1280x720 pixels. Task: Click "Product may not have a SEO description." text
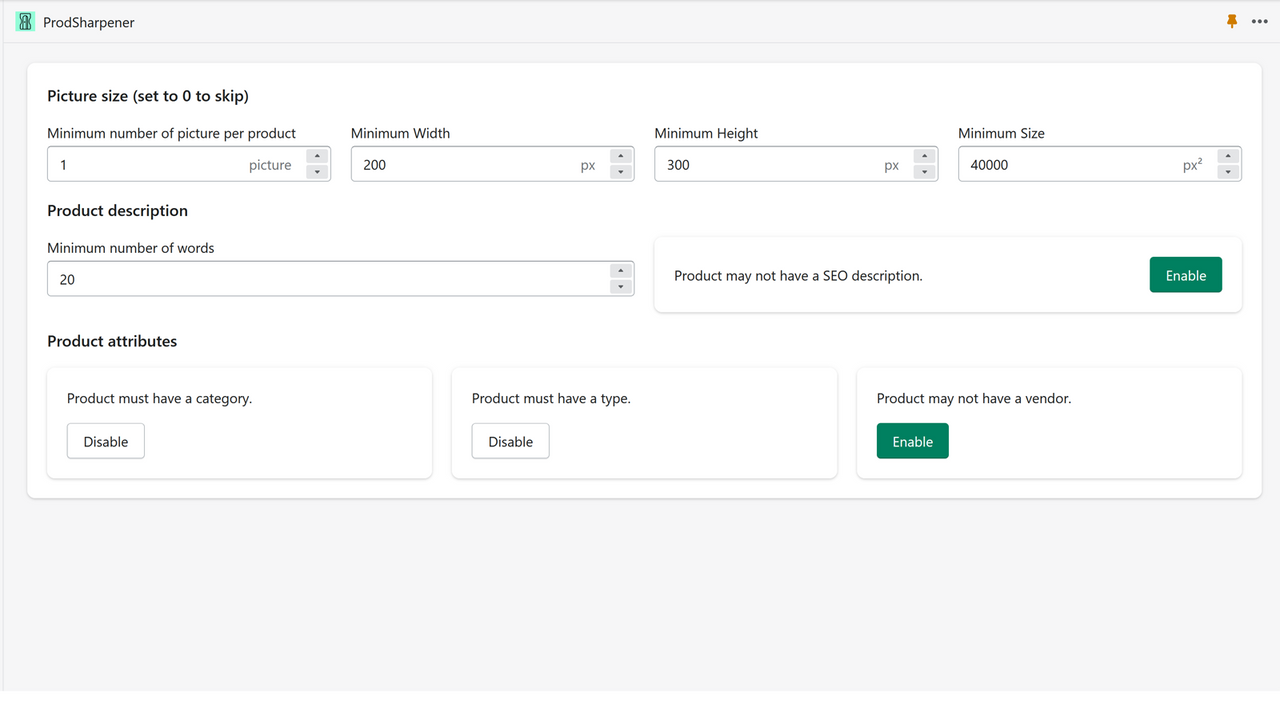(x=798, y=275)
